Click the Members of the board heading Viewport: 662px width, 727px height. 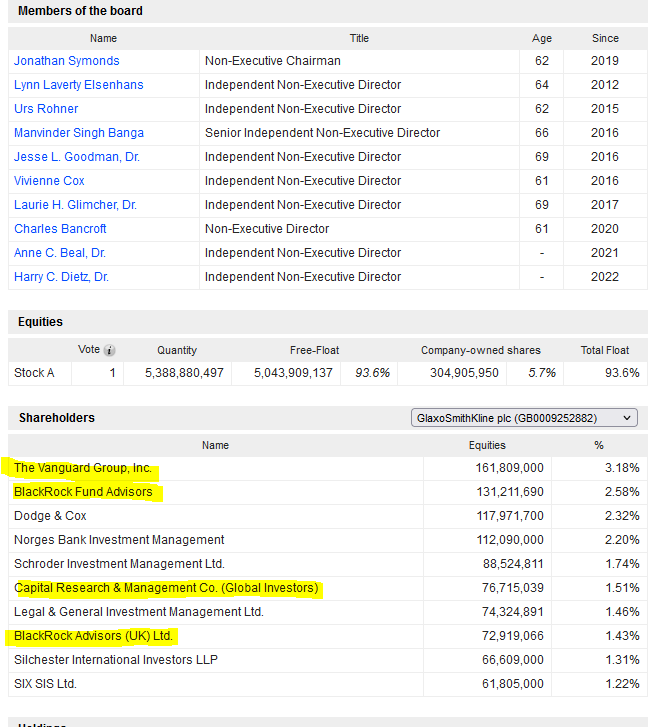[80, 11]
